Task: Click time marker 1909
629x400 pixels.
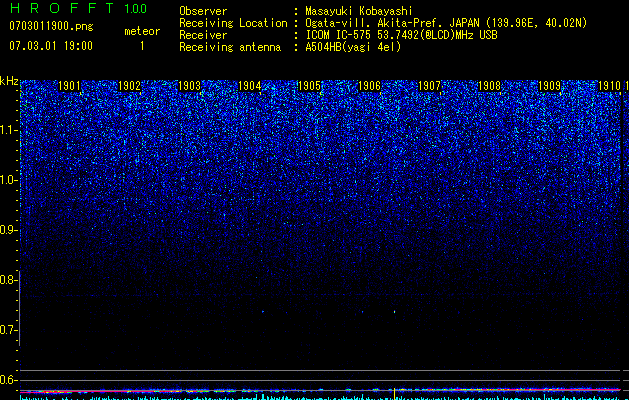Action: coord(549,86)
